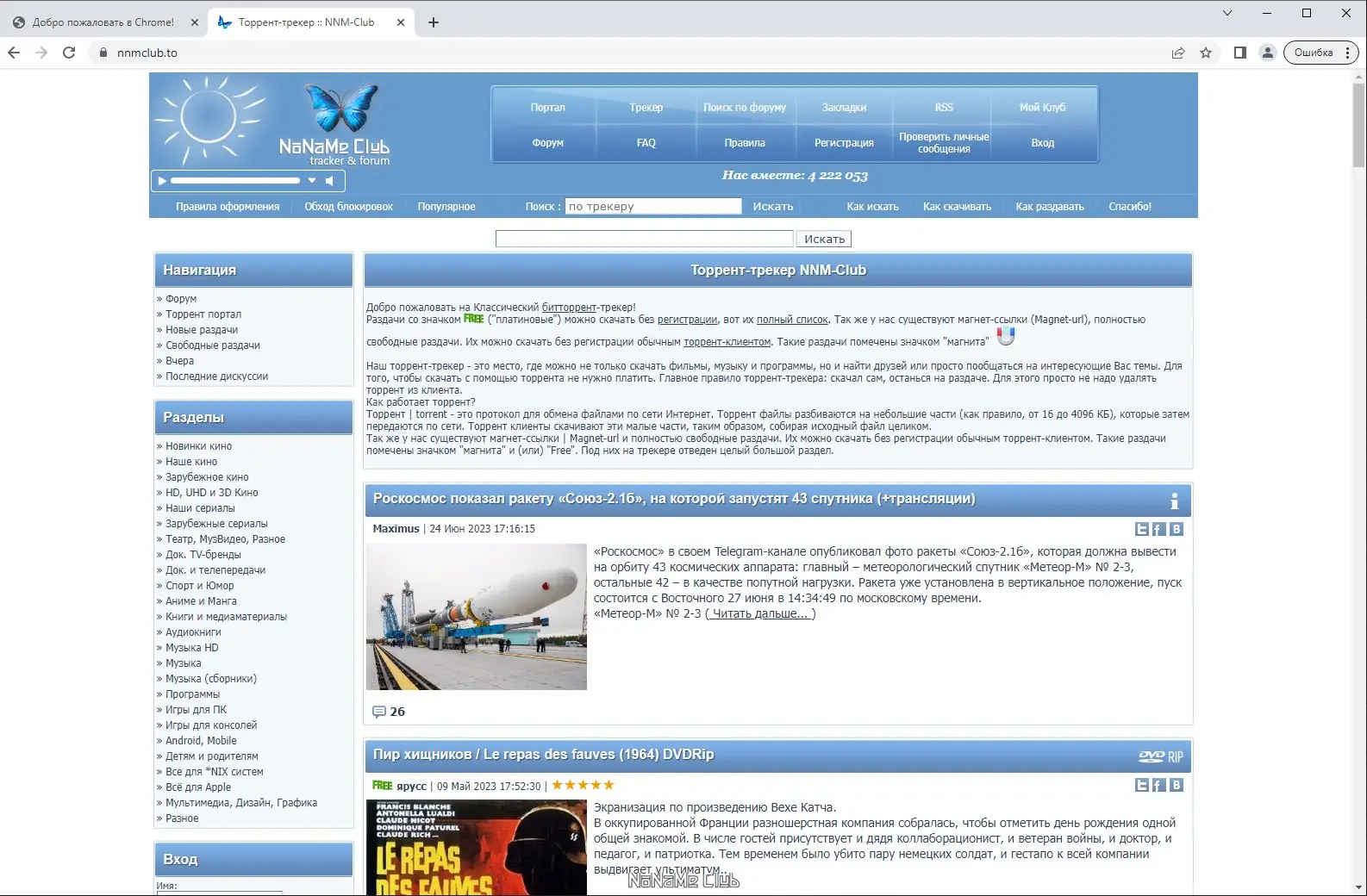Open Спасибо! link

coord(1130,207)
